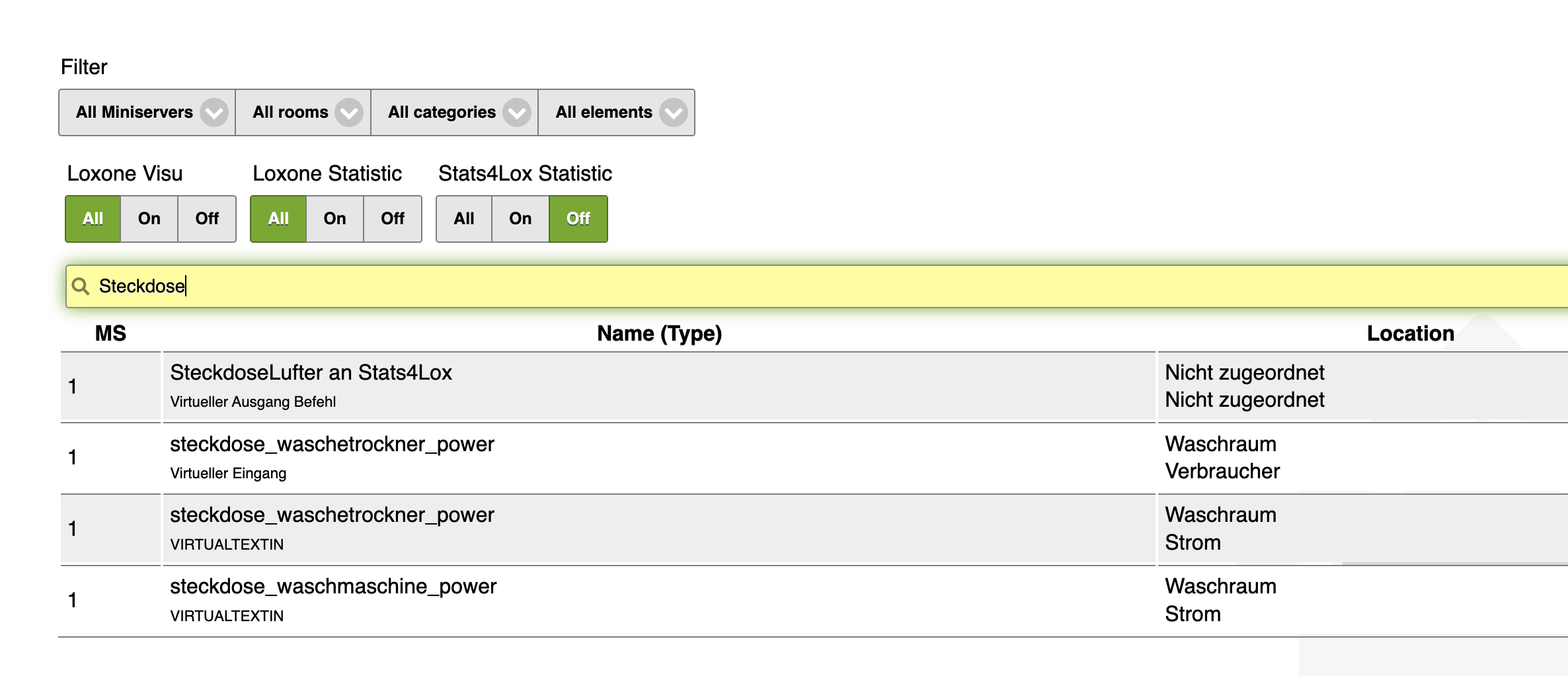Set Loxone Statistic filter to On
The height and width of the screenshot is (676, 1568).
(x=334, y=219)
